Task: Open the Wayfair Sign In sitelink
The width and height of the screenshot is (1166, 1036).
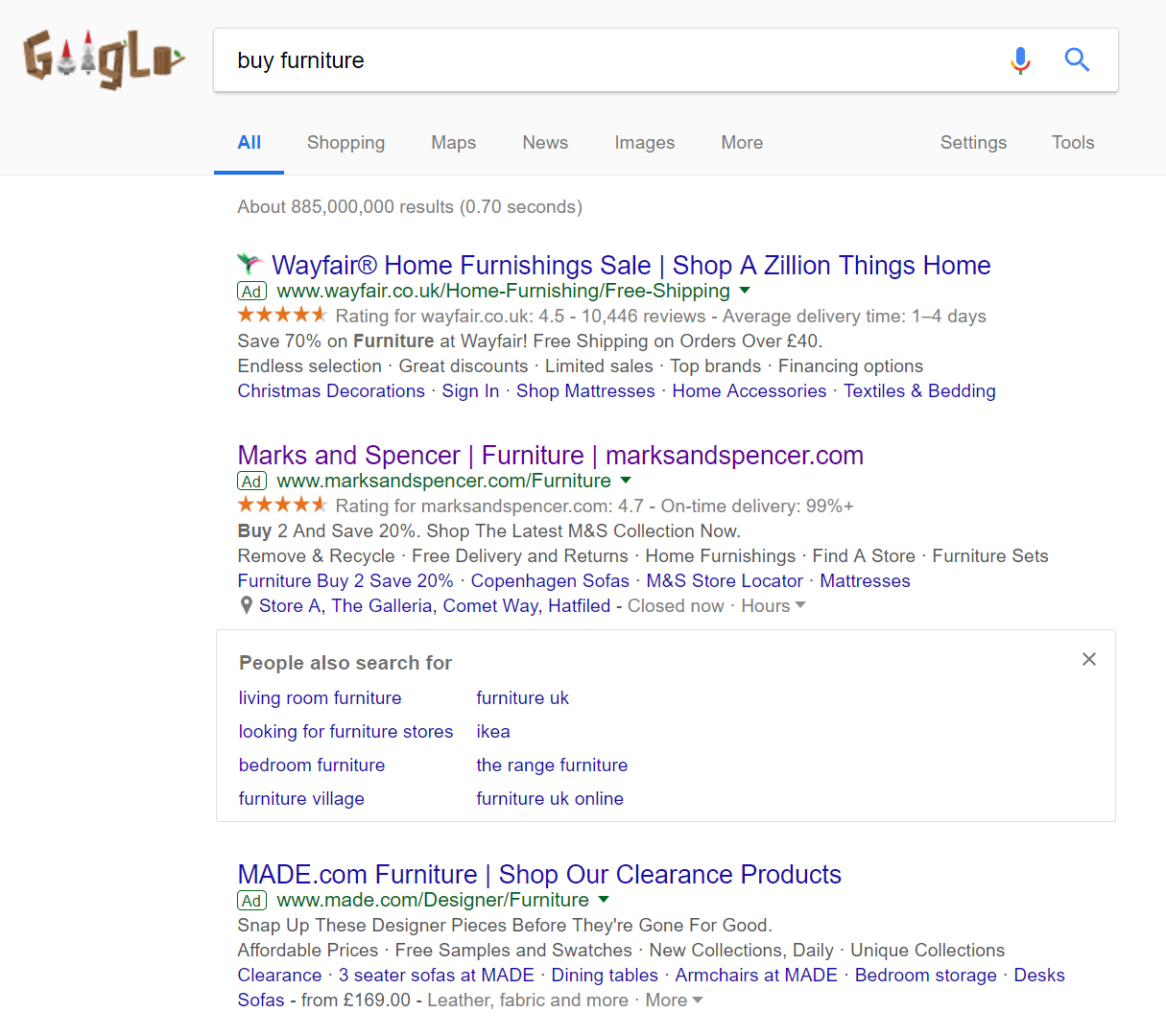Action: 470,390
